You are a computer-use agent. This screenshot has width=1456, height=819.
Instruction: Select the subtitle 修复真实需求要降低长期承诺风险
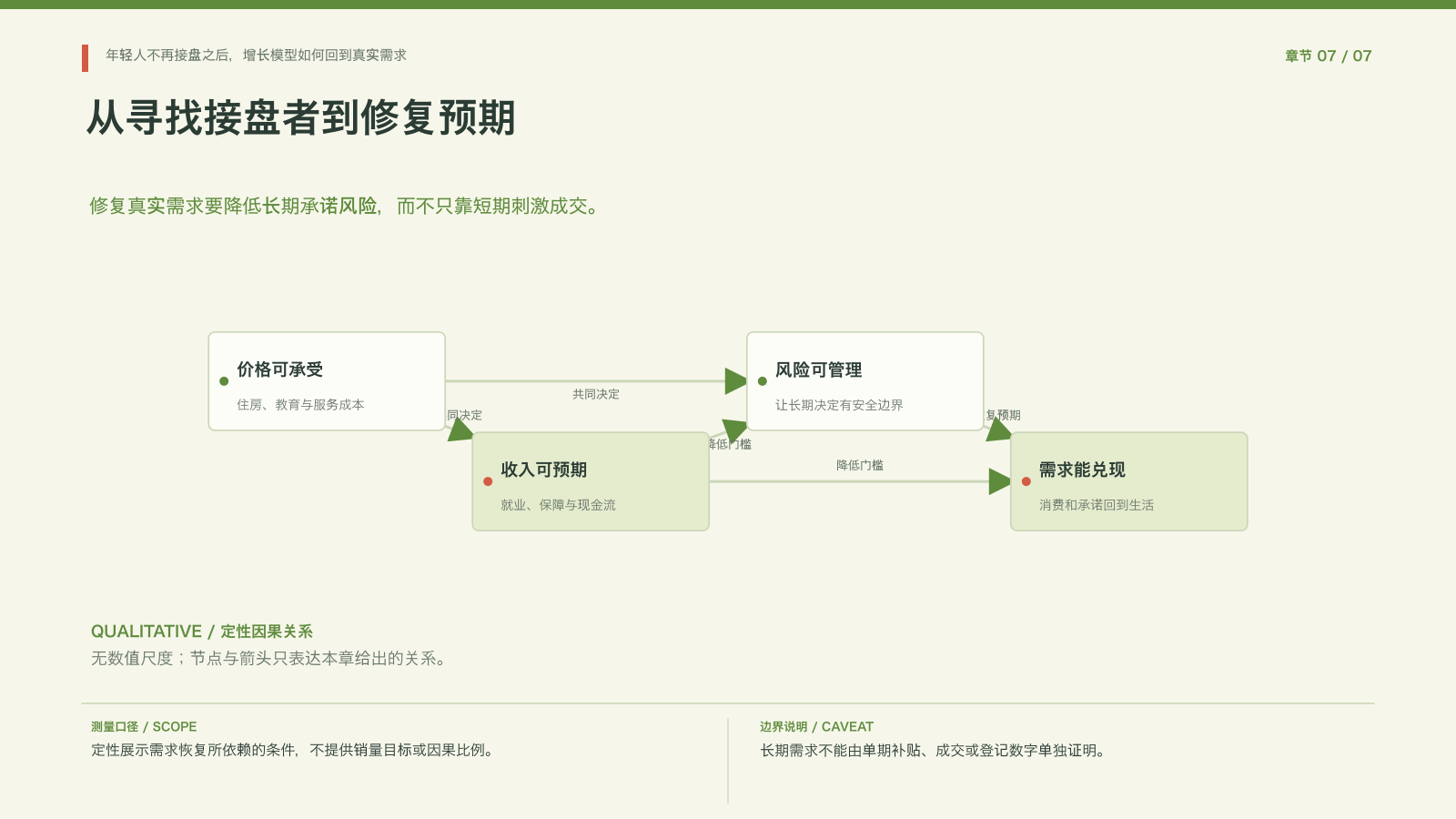point(233,206)
